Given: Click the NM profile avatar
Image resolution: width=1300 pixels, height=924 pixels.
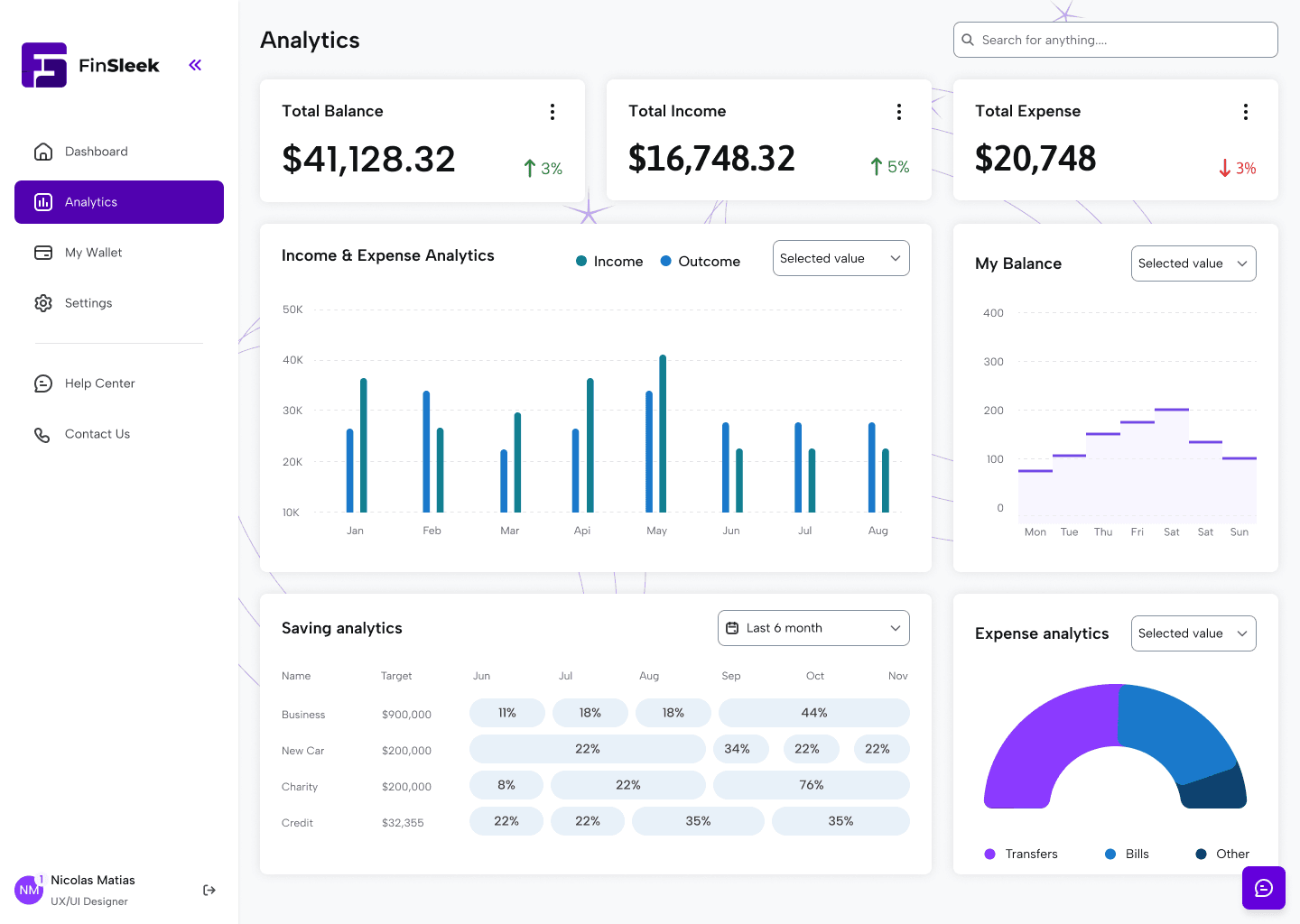Looking at the screenshot, I should coord(29,890).
